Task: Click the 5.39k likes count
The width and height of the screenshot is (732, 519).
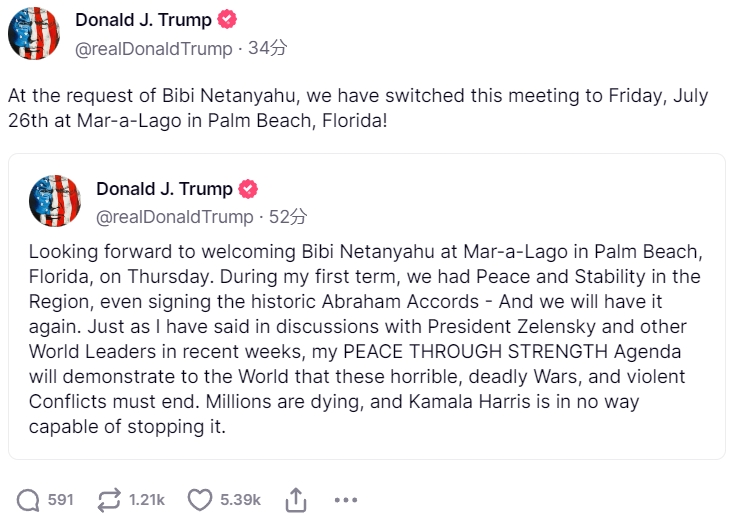Action: (x=240, y=499)
